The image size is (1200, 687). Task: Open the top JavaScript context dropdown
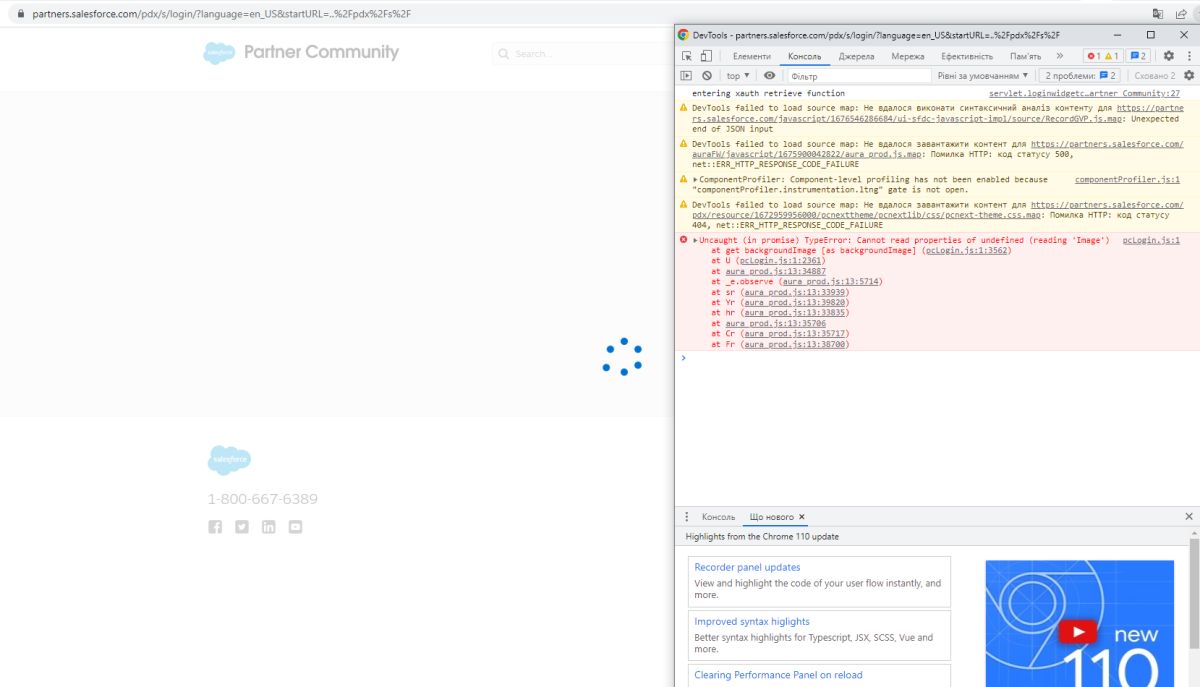738,75
